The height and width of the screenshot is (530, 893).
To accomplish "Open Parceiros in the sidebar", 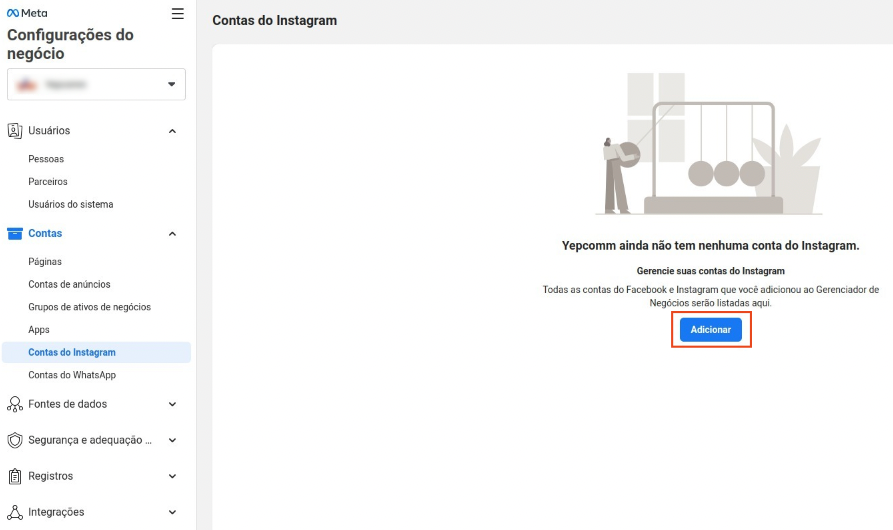I will 48,182.
